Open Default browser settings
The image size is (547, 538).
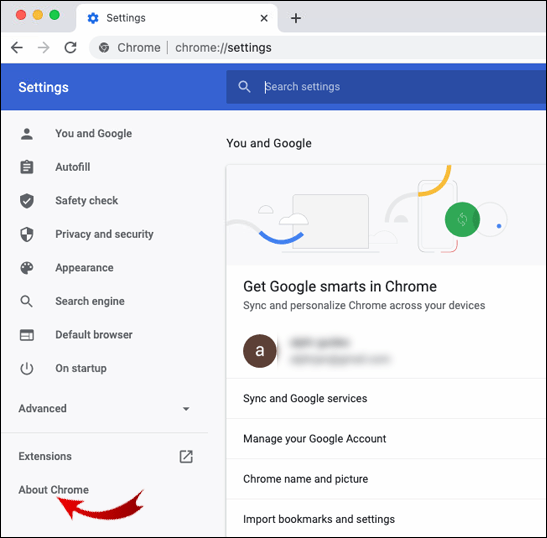tap(94, 335)
